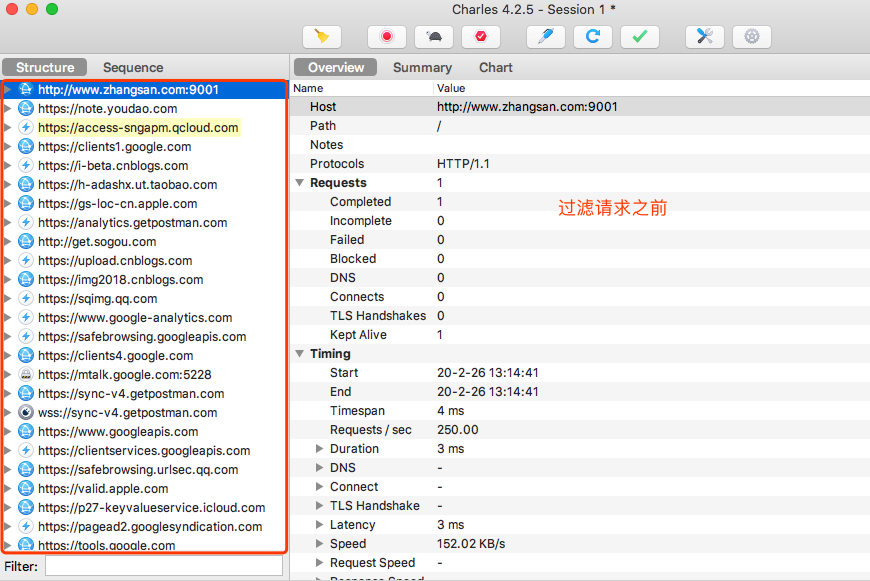Click in the Filter input field
This screenshot has width=870, height=581.
[164, 566]
